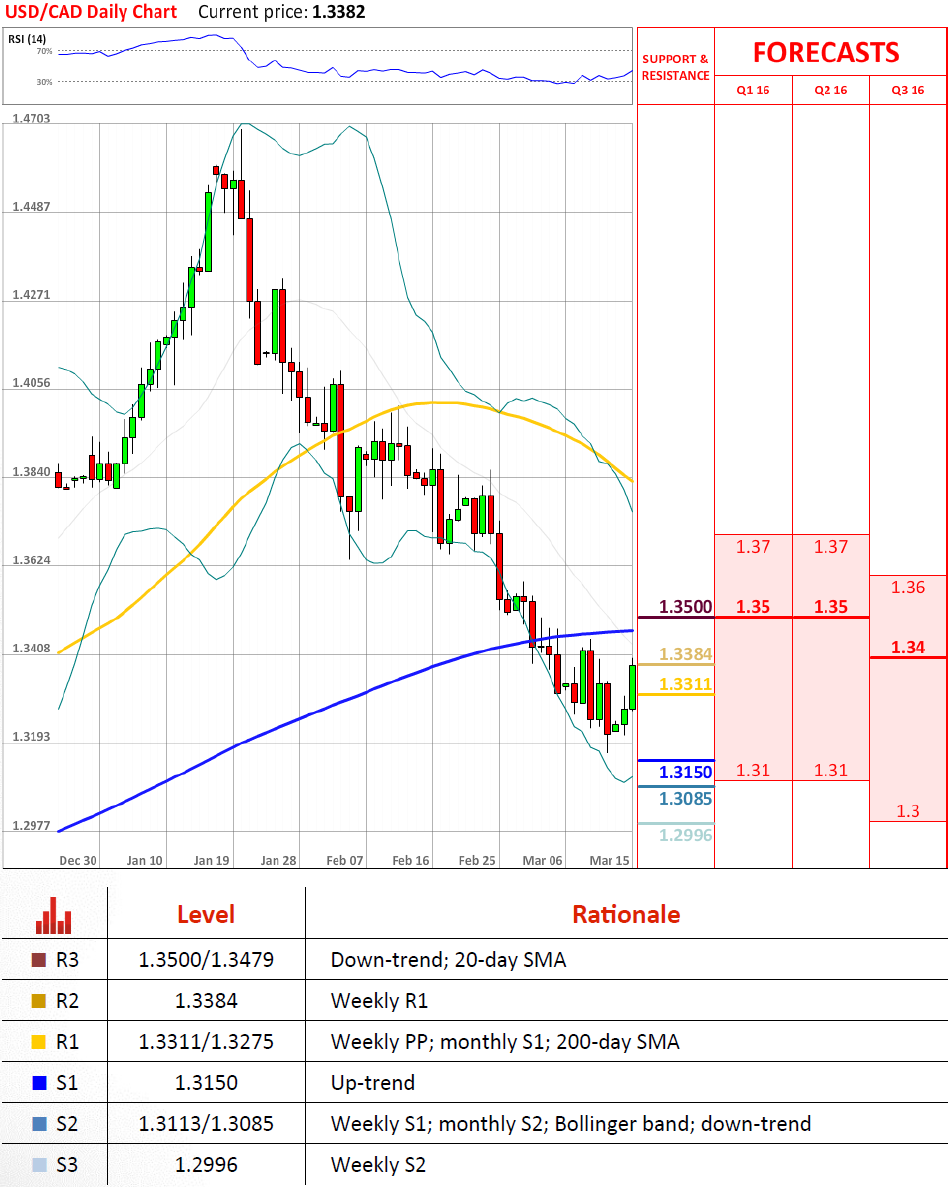Click the R2 gold color swatch

pyautogui.click(x=39, y=1001)
